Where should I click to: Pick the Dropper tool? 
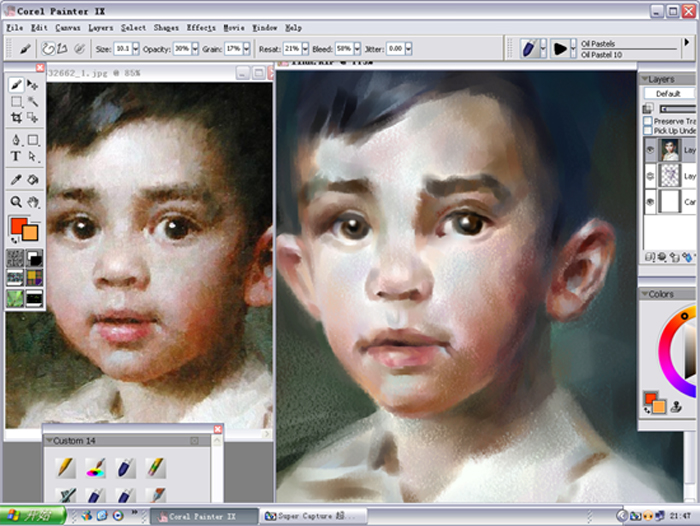pyautogui.click(x=16, y=180)
